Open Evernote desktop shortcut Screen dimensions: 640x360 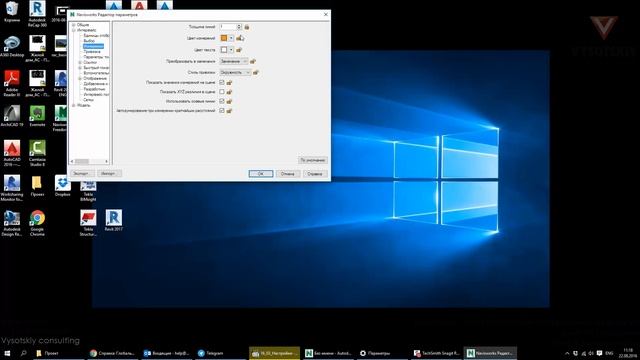point(37,116)
